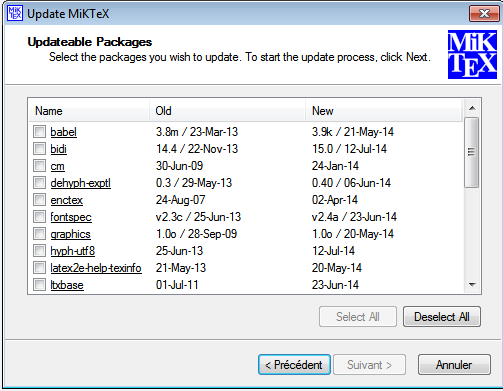Click the blue MiKTeX logo image

tap(472, 55)
